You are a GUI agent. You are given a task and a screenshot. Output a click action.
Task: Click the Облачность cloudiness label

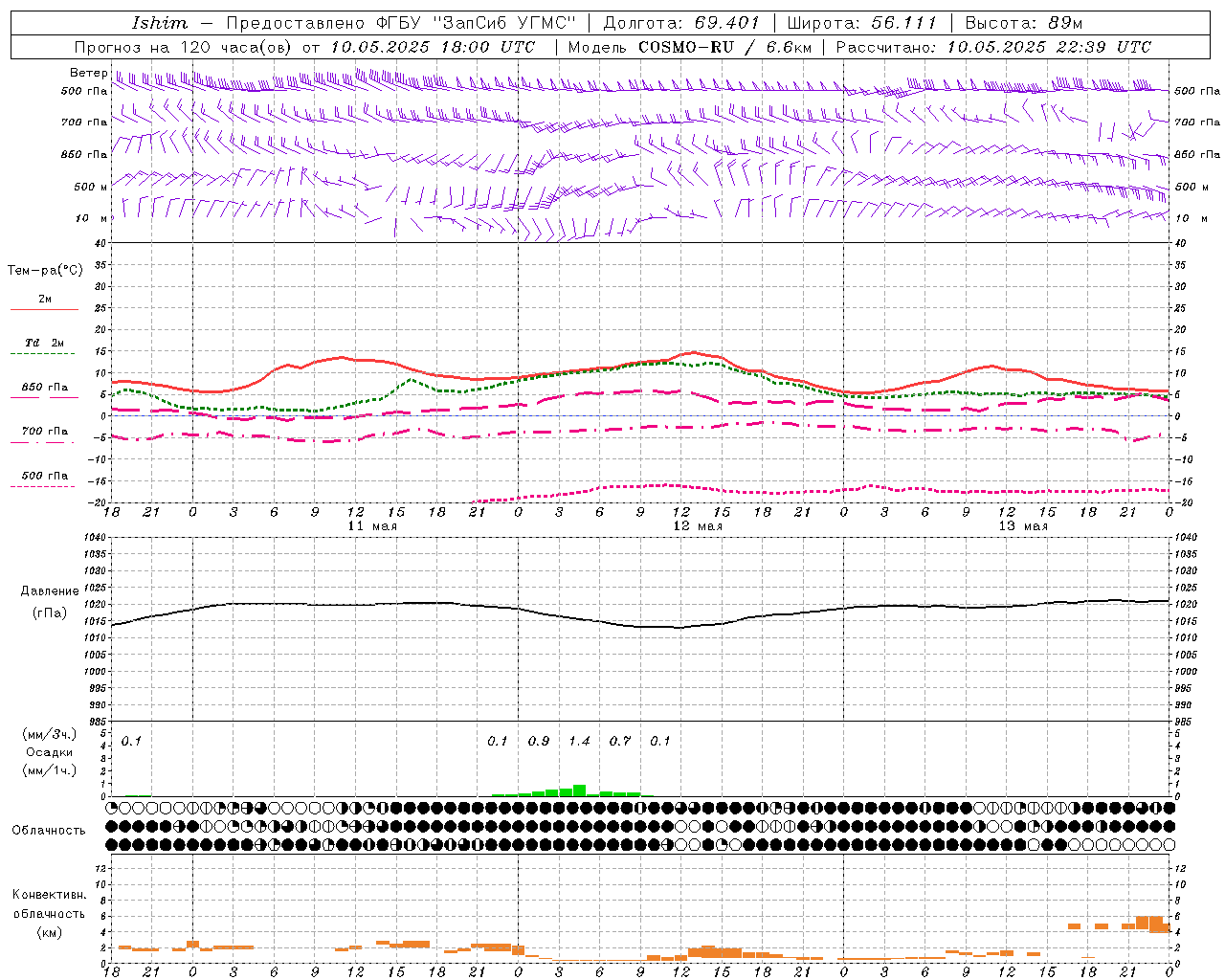tap(49, 831)
